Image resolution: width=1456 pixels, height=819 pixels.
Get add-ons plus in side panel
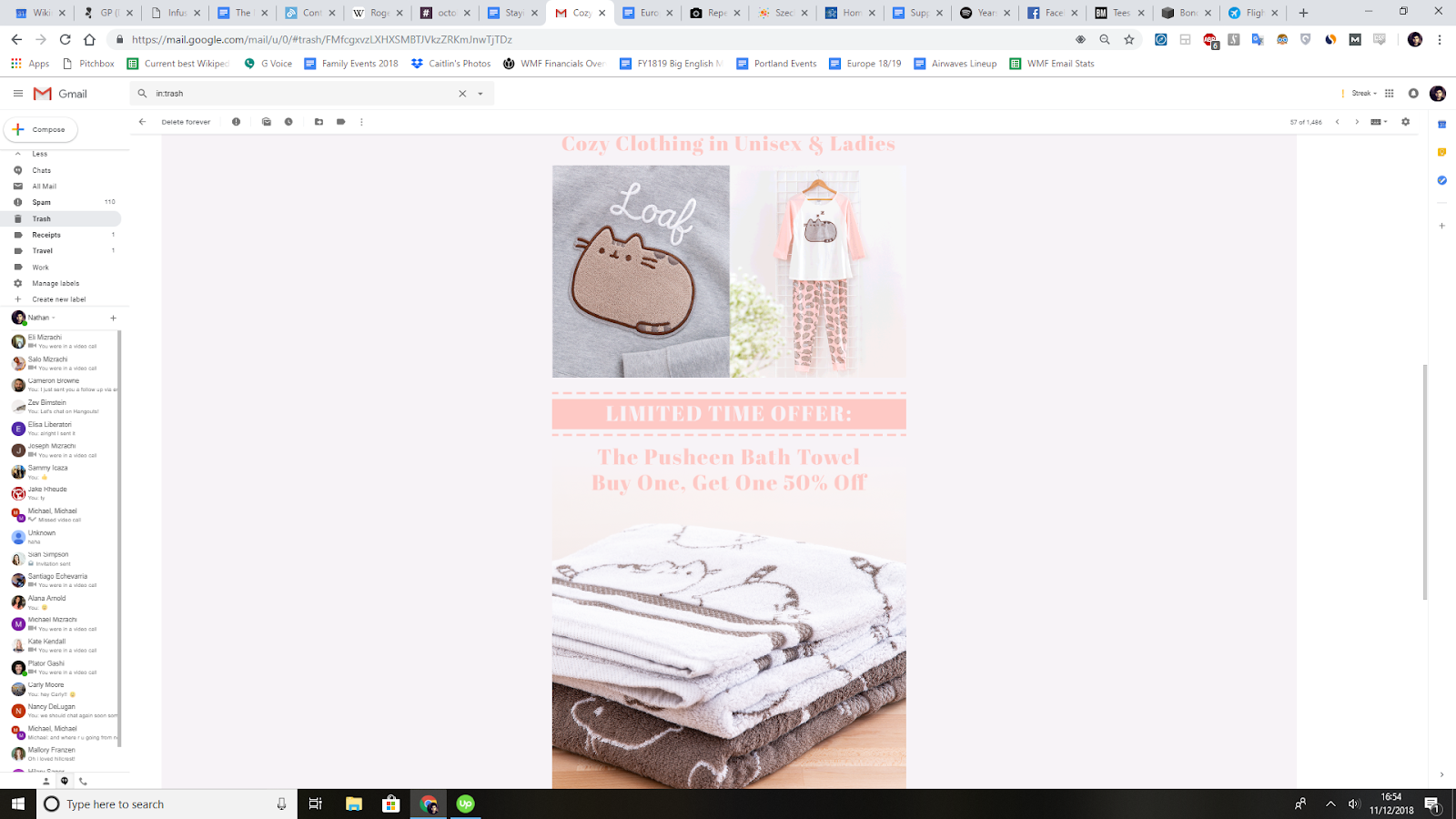pos(1442,226)
